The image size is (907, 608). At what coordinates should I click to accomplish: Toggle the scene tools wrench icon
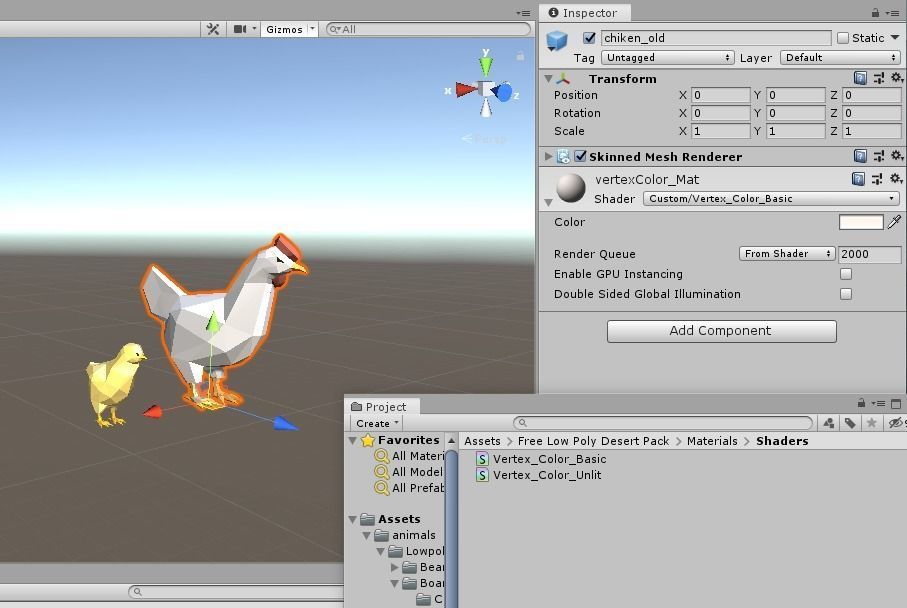pos(213,29)
